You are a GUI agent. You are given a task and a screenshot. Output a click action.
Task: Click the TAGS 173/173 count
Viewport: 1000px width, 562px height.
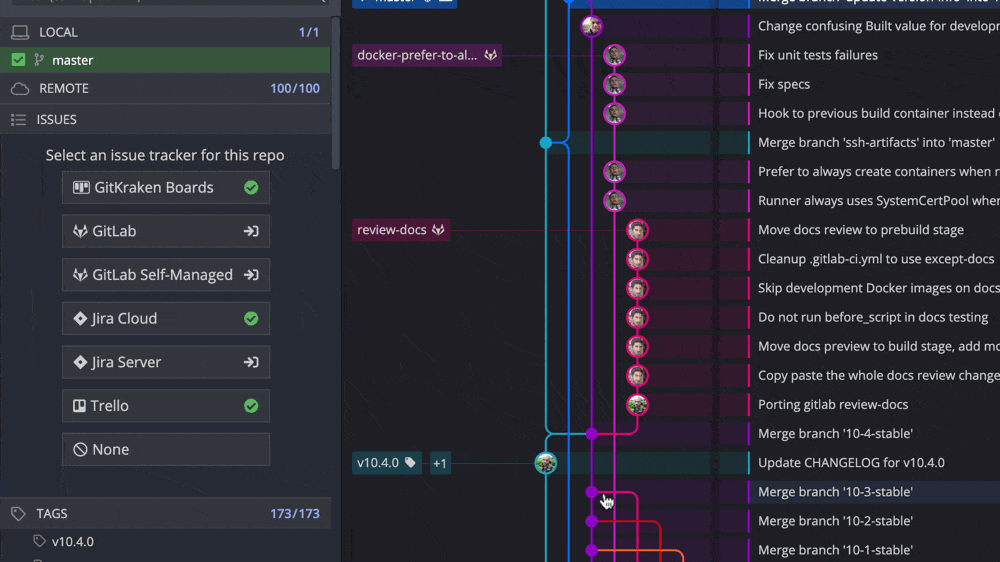[x=295, y=514]
